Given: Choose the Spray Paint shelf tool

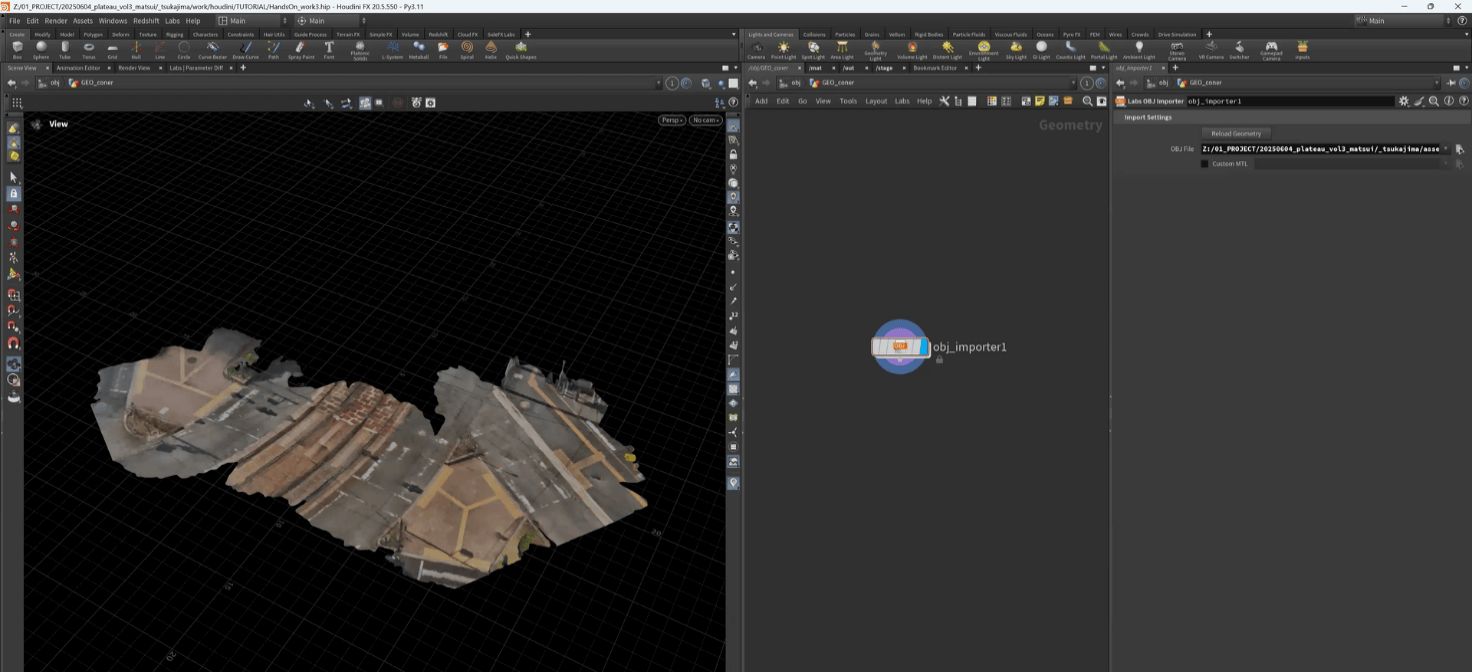Looking at the screenshot, I should [x=301, y=49].
